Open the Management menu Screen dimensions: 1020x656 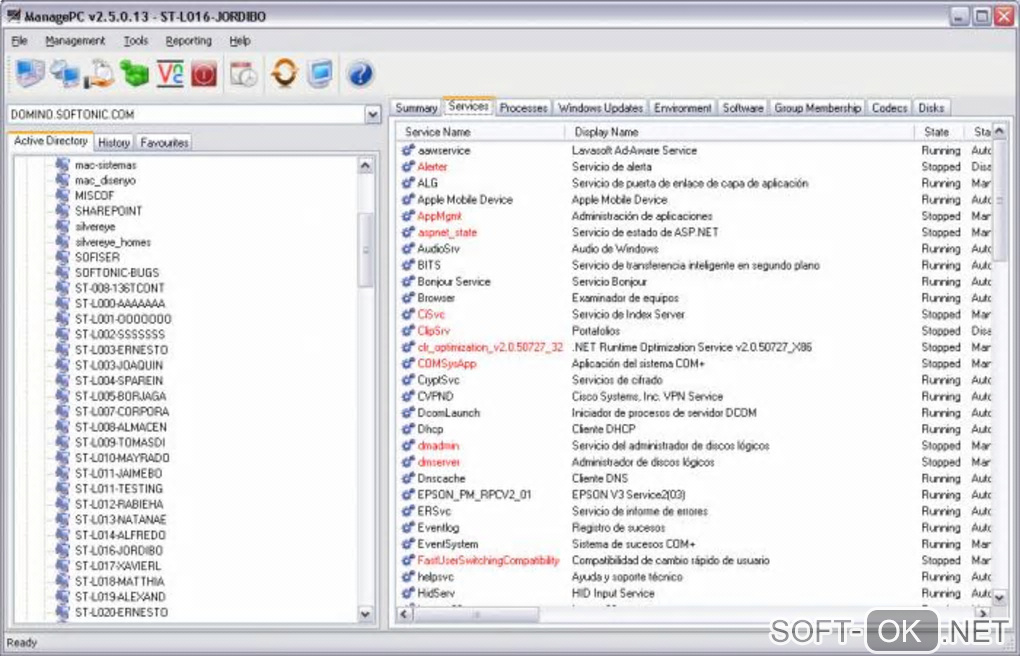coord(75,40)
